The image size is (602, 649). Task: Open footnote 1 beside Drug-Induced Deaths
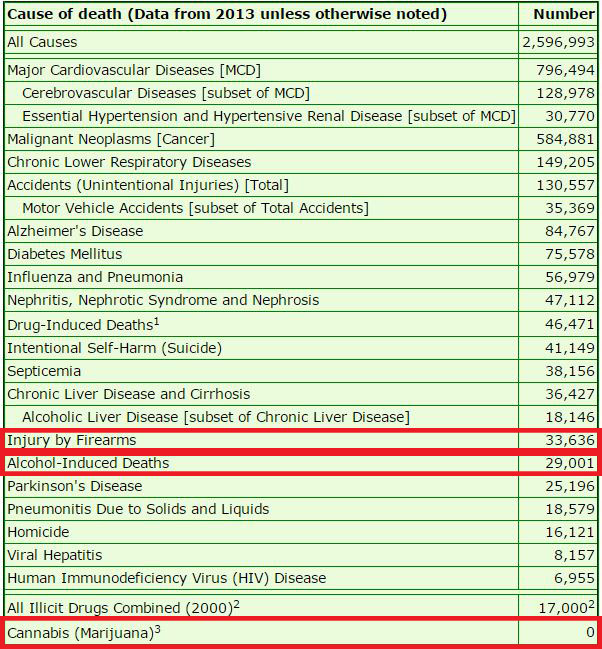(x=157, y=321)
